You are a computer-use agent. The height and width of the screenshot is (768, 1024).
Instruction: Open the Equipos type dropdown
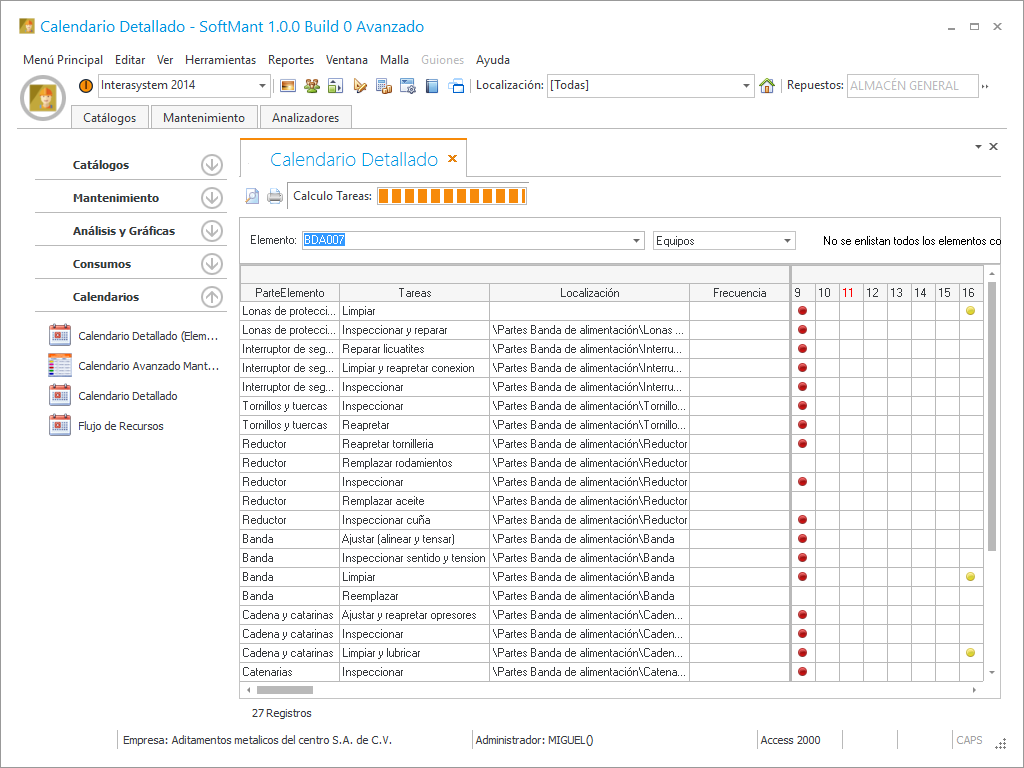(788, 241)
